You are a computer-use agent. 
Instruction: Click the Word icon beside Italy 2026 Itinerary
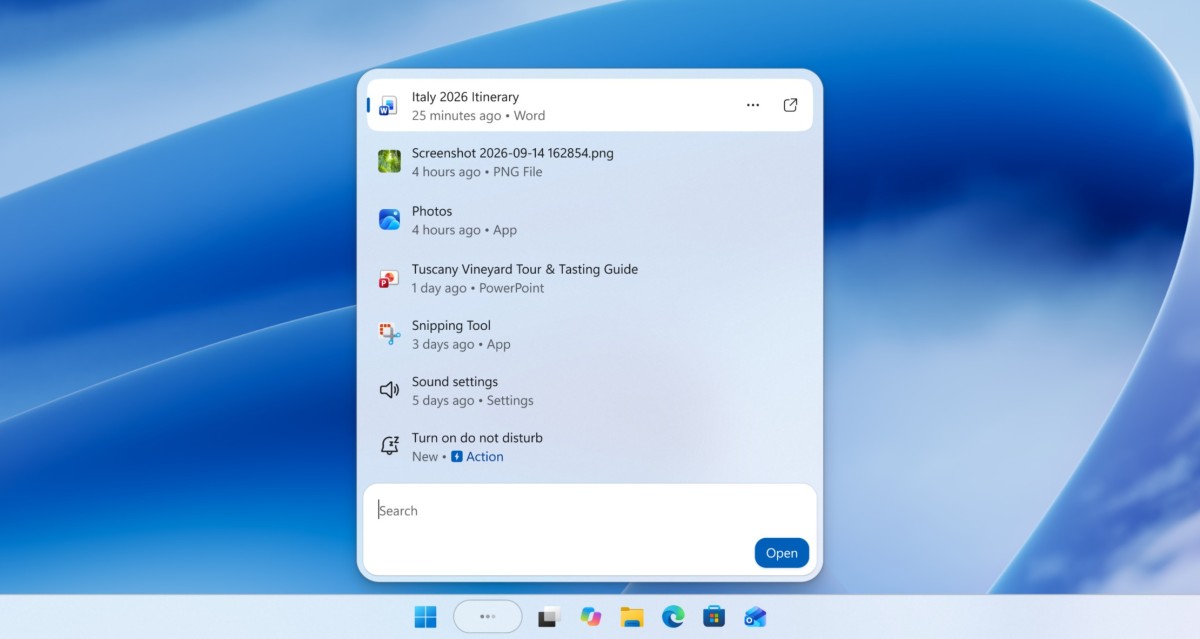[389, 105]
